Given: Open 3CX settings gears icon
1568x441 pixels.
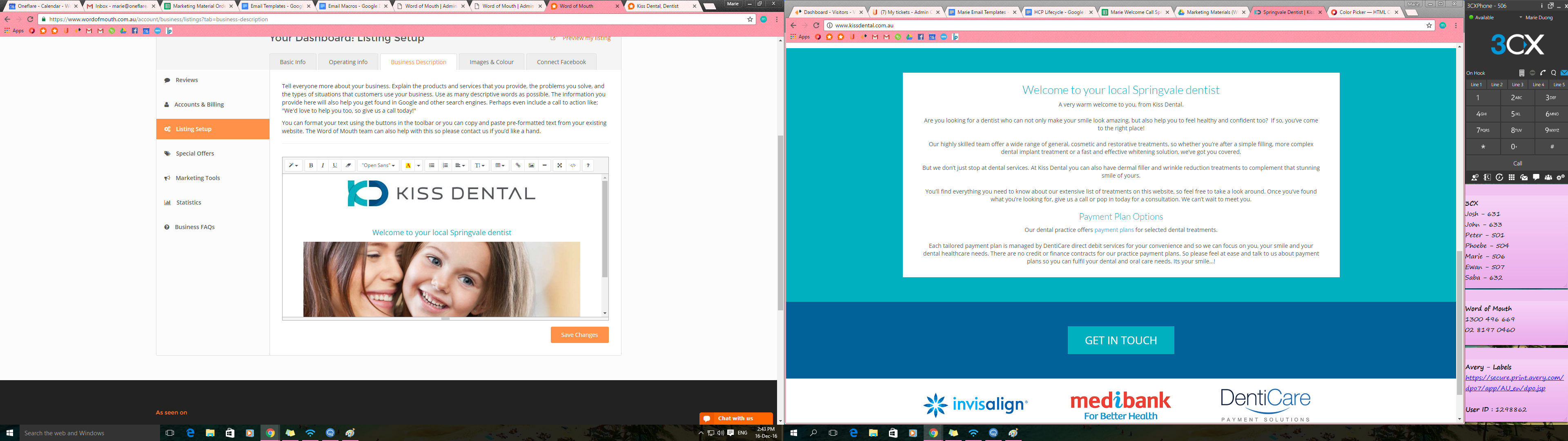Looking at the screenshot, I should point(1560,178).
